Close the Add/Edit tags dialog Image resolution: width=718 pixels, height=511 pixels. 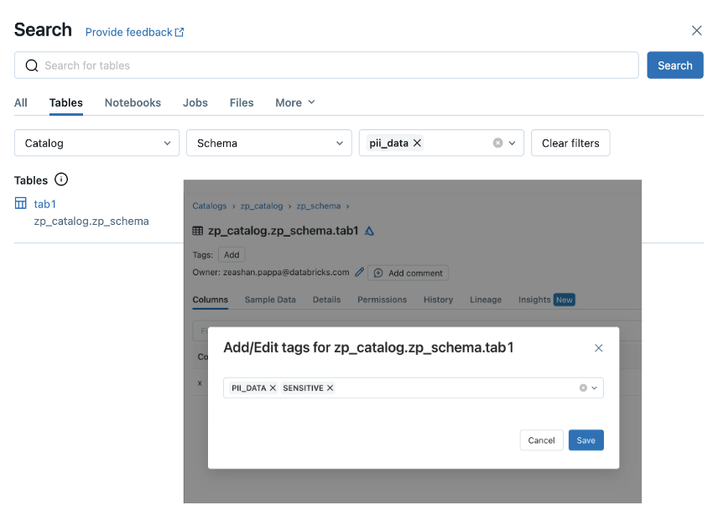(x=599, y=348)
